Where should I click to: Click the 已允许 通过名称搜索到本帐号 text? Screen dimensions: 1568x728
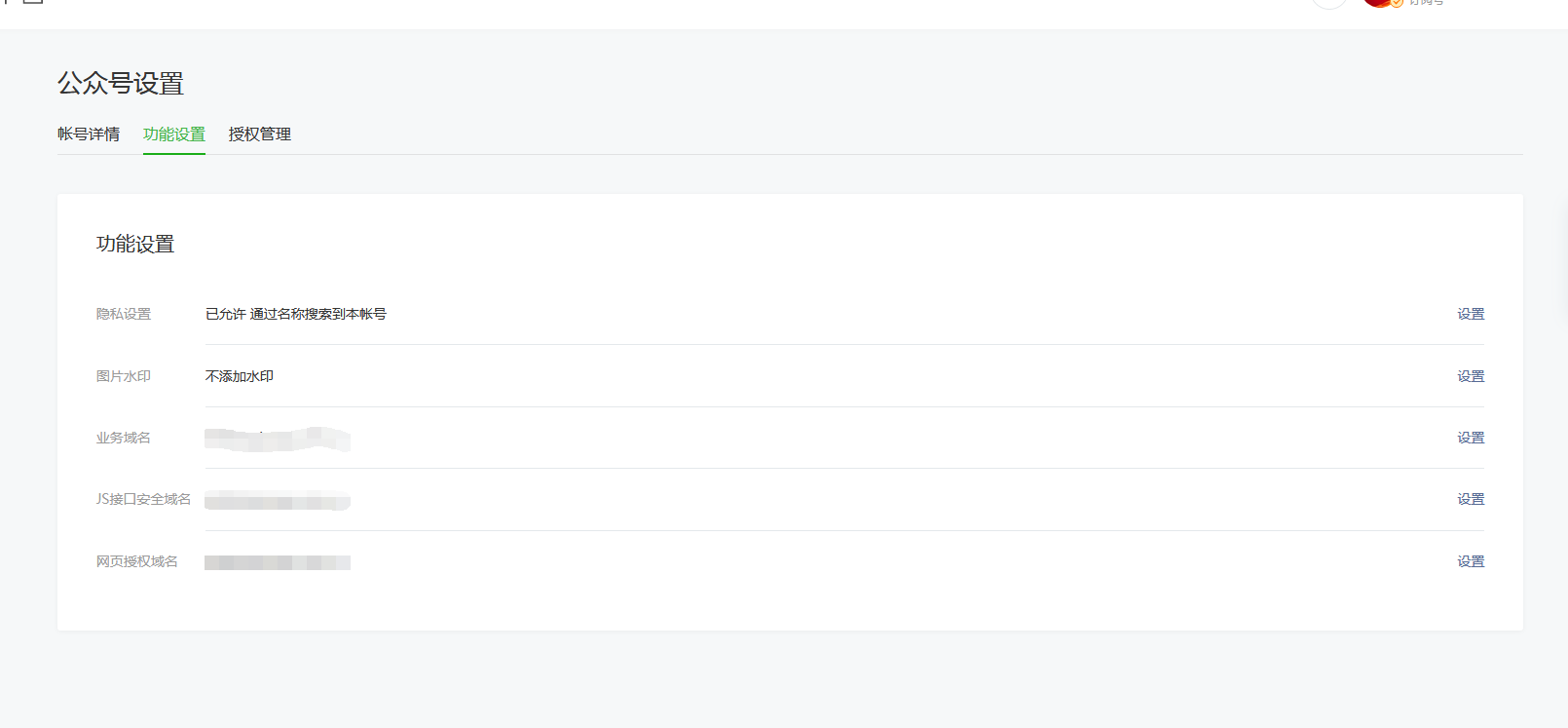[296, 314]
